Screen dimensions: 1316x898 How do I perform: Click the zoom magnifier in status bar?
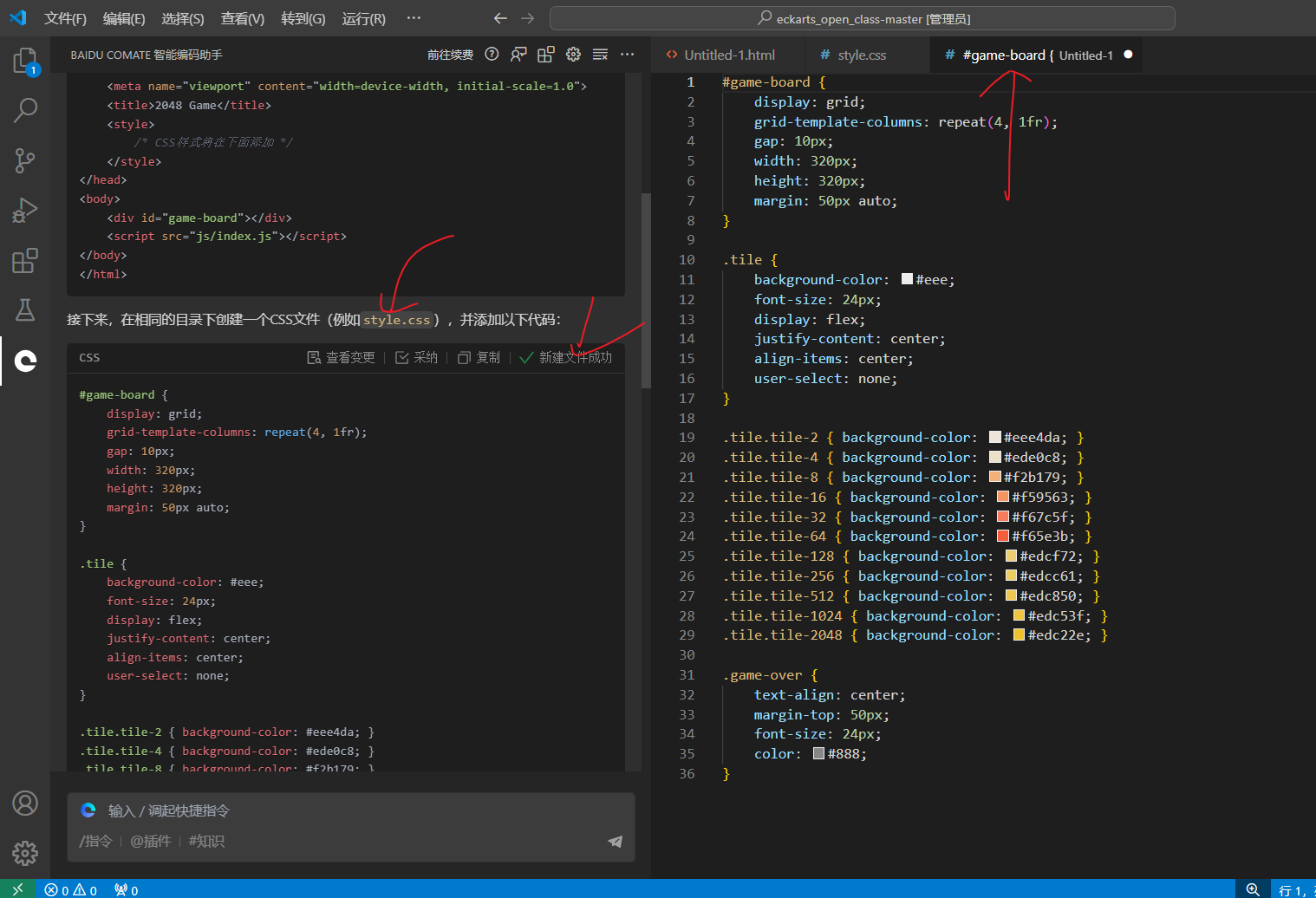pos(1253,889)
